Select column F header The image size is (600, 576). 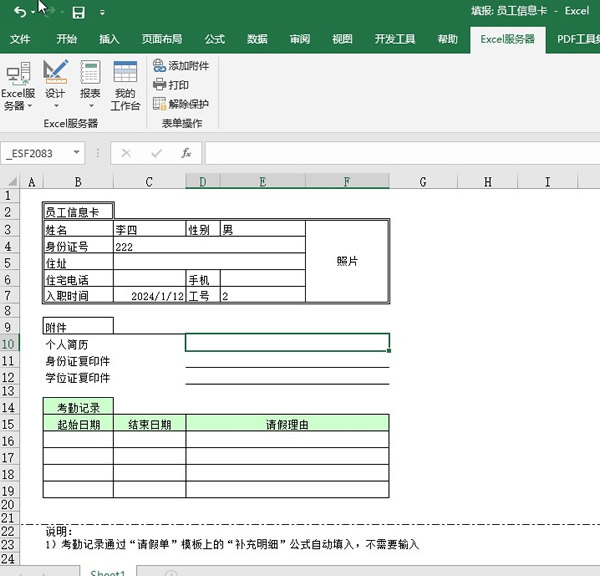pos(347,181)
